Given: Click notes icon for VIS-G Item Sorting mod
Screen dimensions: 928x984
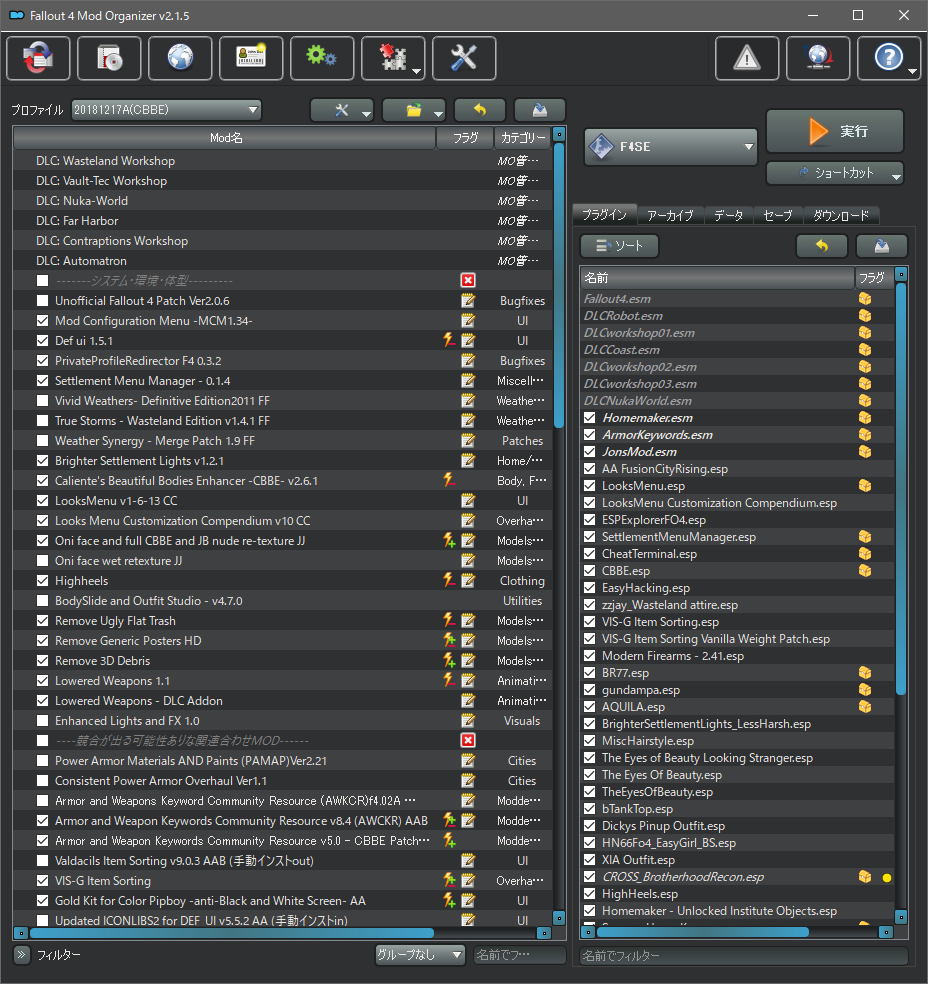Looking at the screenshot, I should (x=468, y=880).
